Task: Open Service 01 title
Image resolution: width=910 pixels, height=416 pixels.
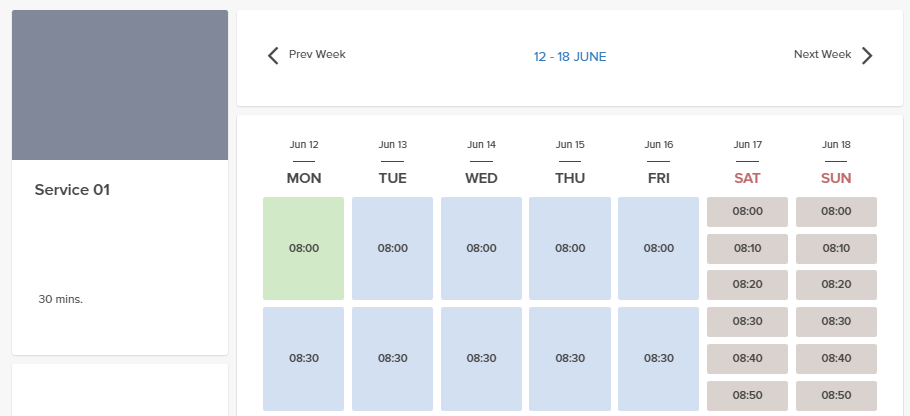Action: point(72,190)
